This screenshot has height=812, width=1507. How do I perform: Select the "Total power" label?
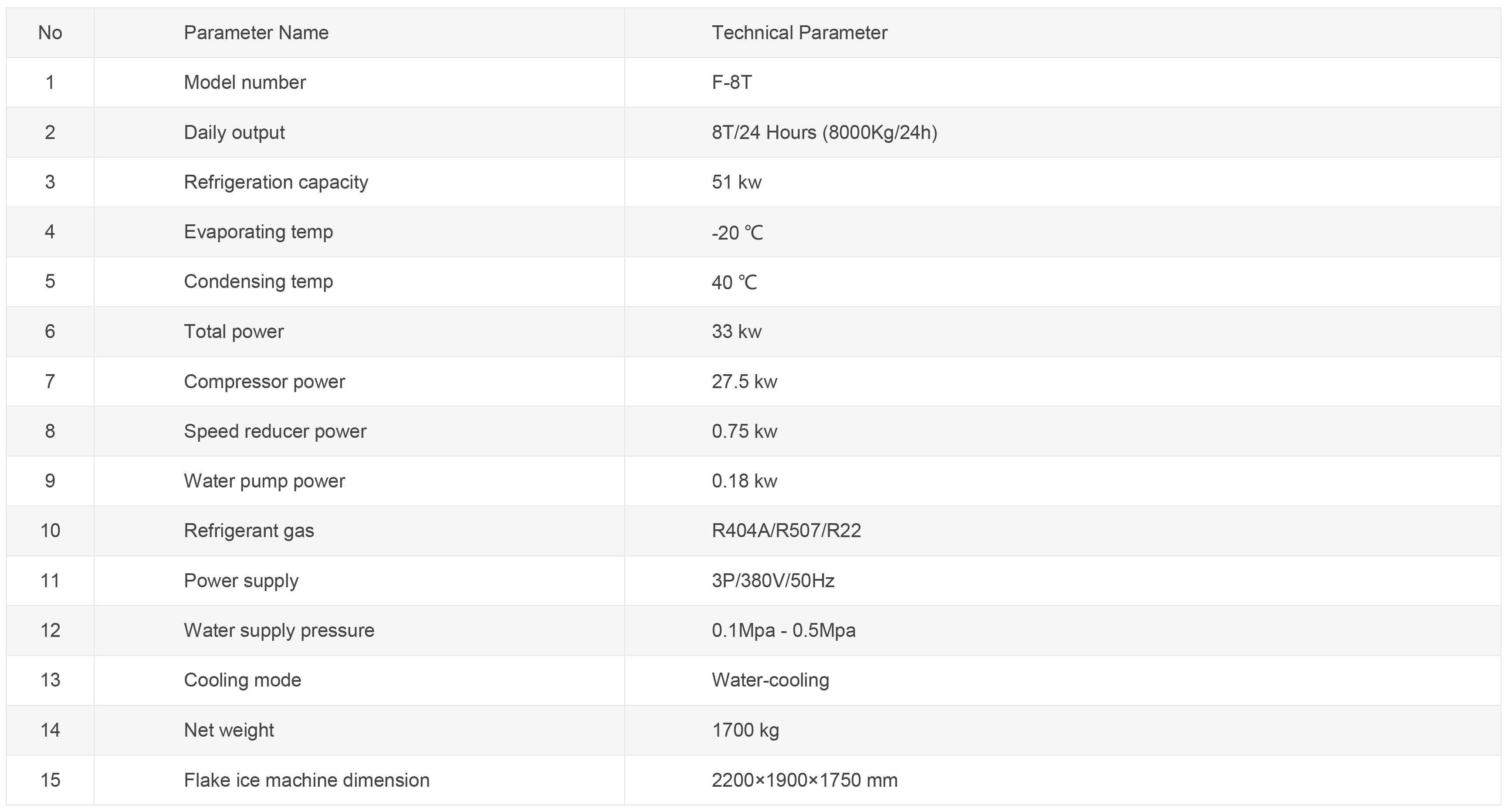[234, 332]
